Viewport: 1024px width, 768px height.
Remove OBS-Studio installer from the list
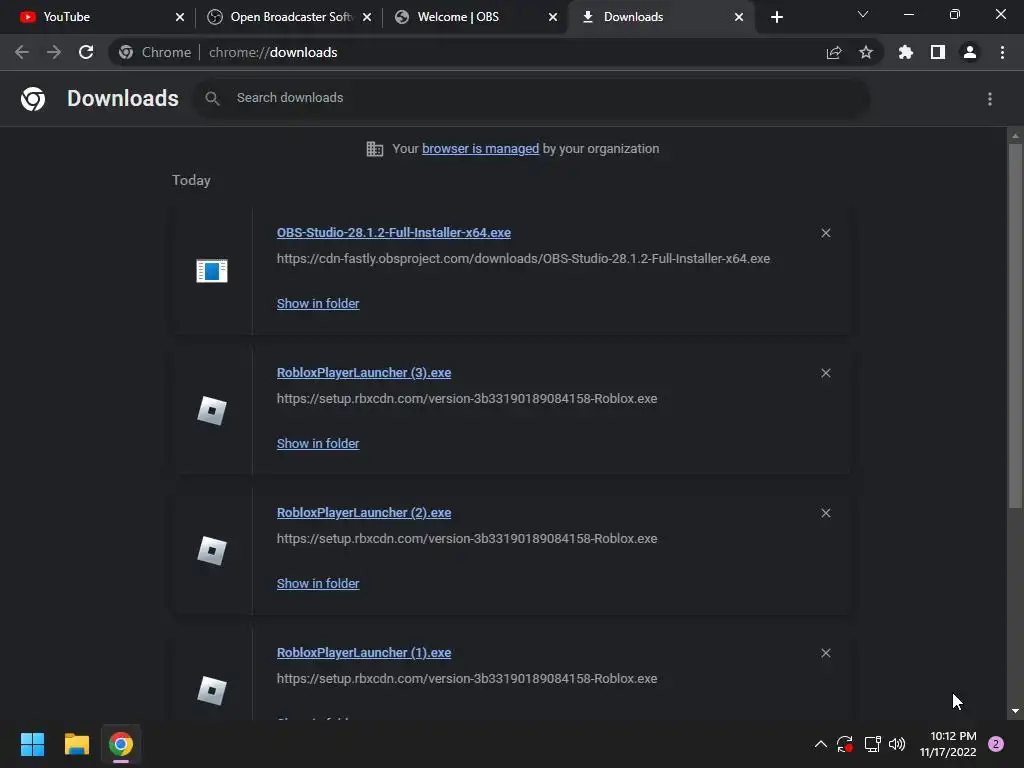[x=826, y=233]
